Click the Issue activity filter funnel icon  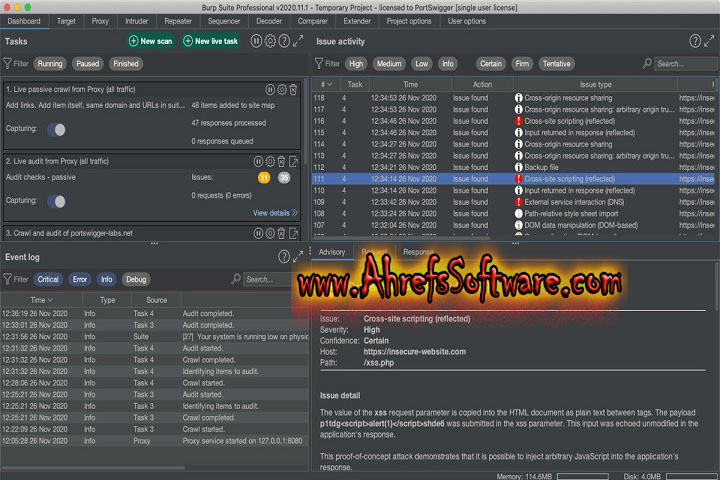(319, 63)
